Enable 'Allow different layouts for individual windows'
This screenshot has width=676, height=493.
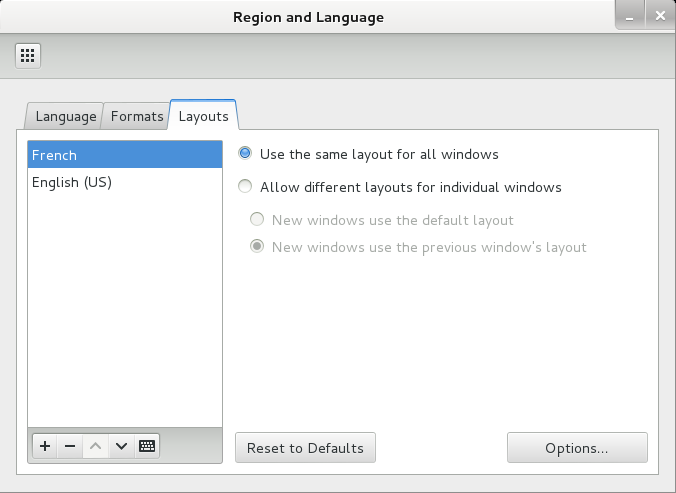[x=245, y=187]
